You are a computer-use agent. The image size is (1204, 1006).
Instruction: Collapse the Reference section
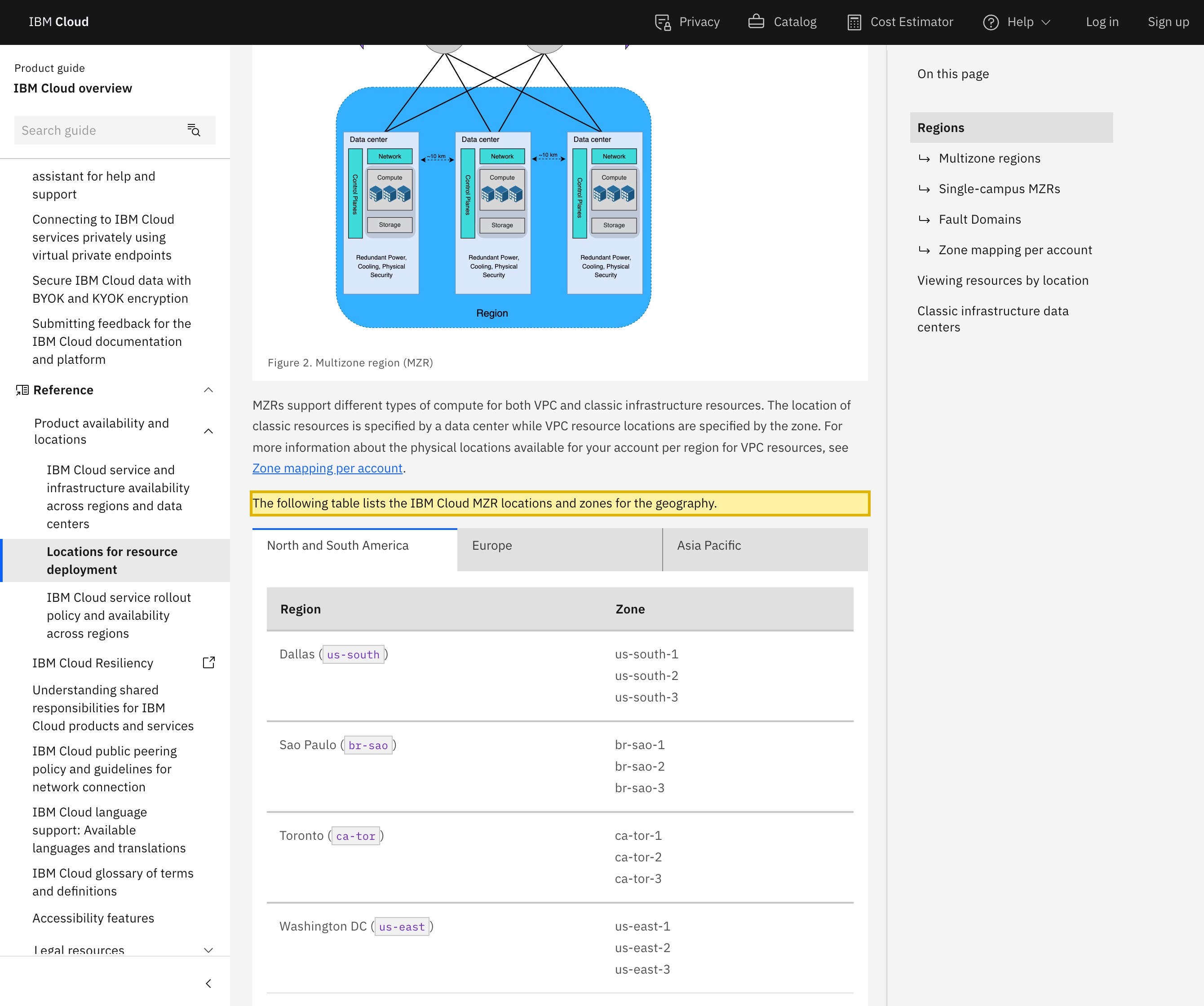tap(209, 390)
